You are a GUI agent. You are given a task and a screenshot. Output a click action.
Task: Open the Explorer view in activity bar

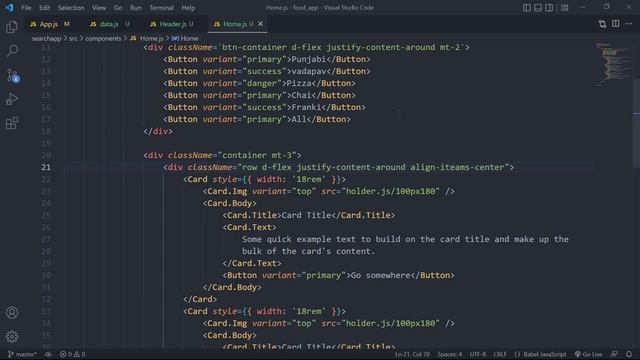coord(12,27)
